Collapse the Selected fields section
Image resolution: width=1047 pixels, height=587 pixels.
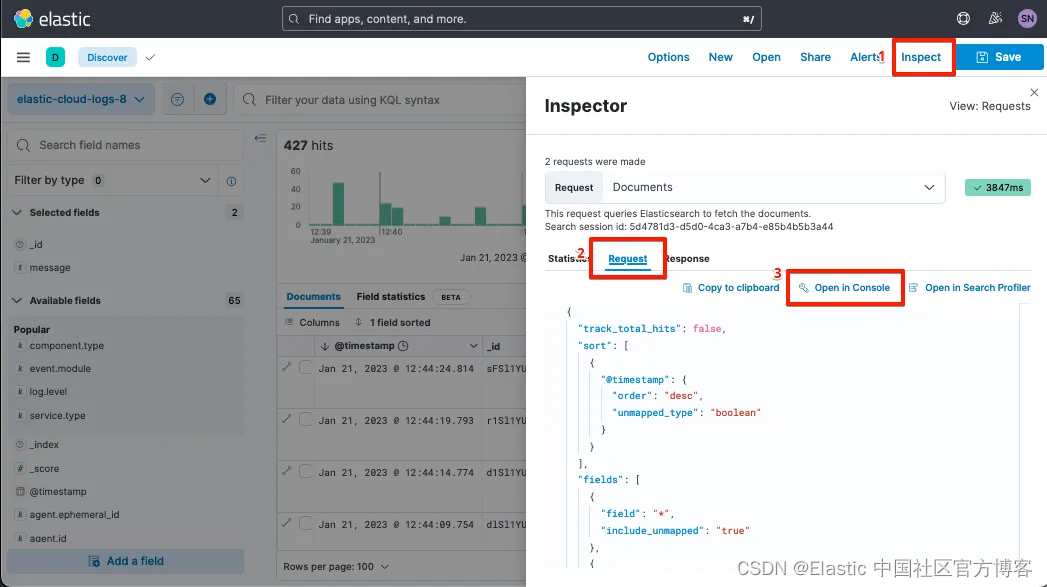click(17, 212)
